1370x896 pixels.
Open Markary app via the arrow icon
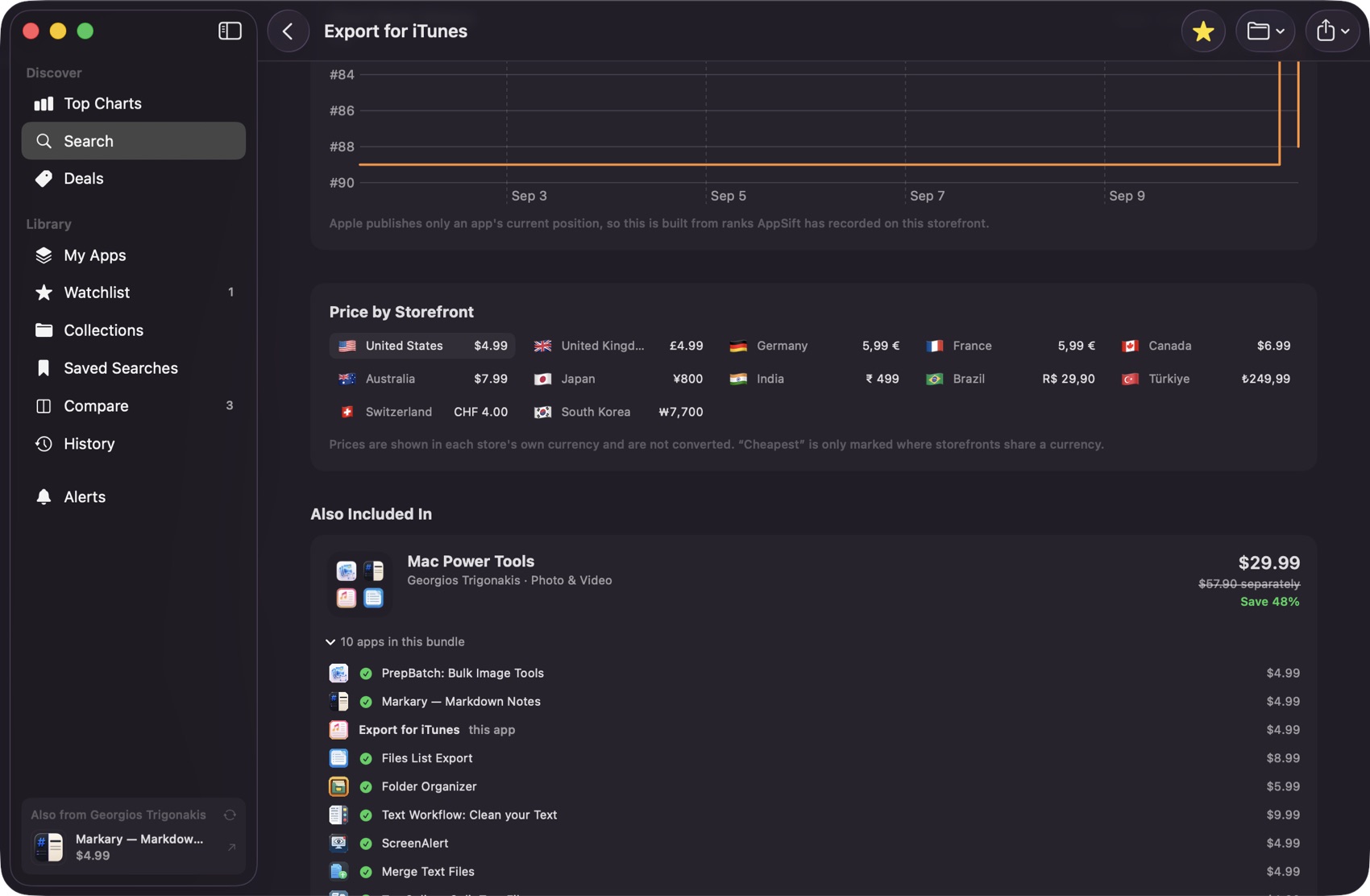click(x=231, y=847)
